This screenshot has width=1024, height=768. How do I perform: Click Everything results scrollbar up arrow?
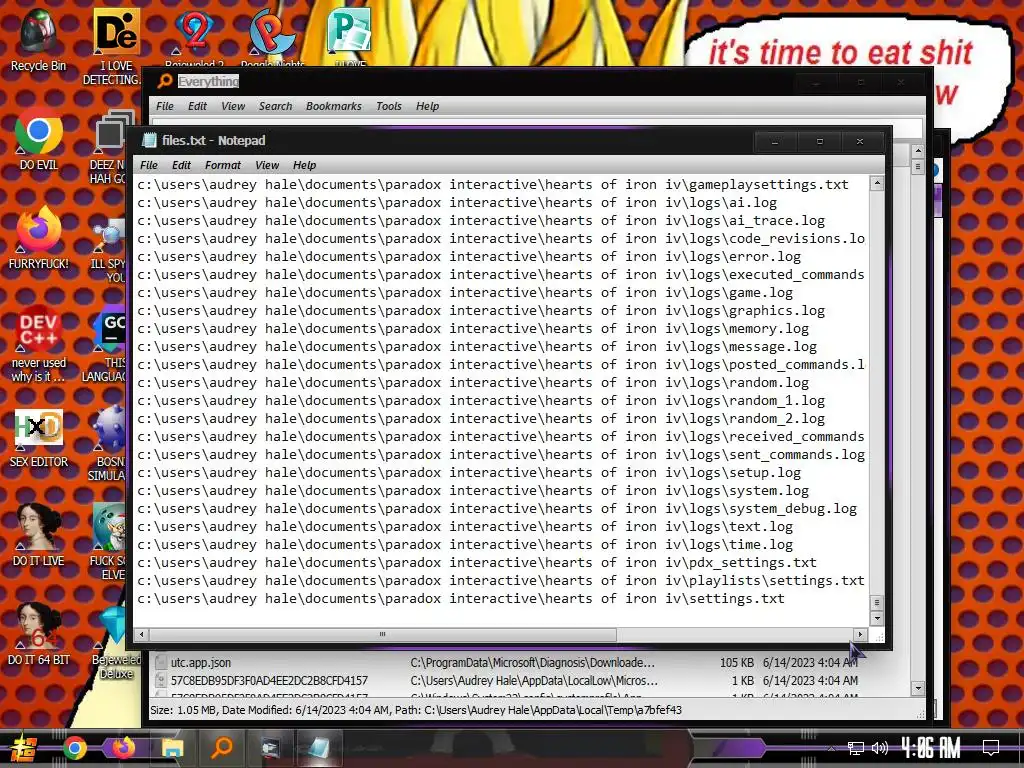click(918, 151)
